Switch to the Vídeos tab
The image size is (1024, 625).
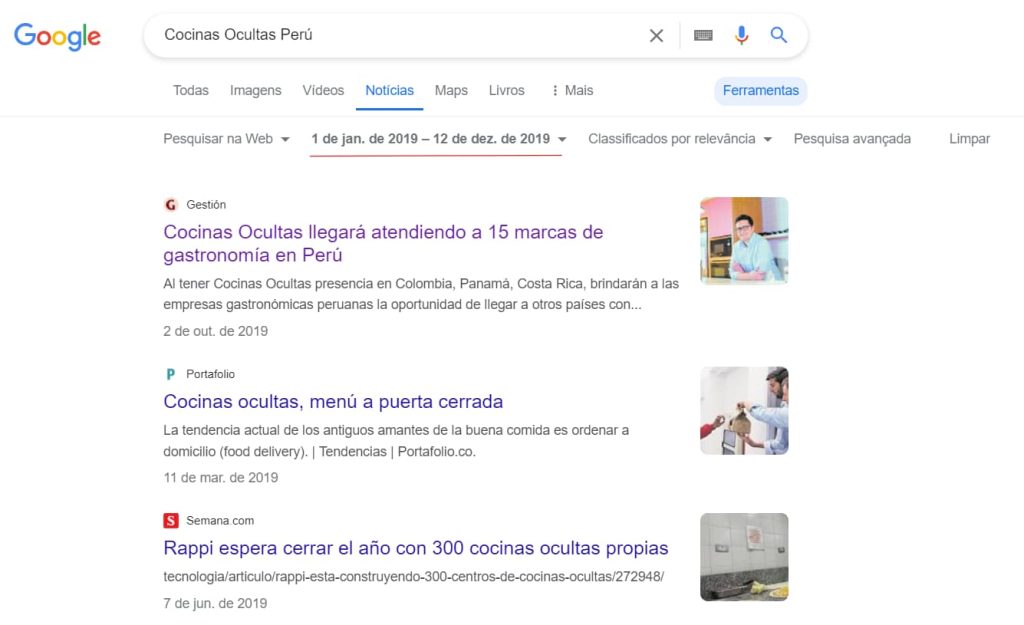pyautogui.click(x=323, y=90)
